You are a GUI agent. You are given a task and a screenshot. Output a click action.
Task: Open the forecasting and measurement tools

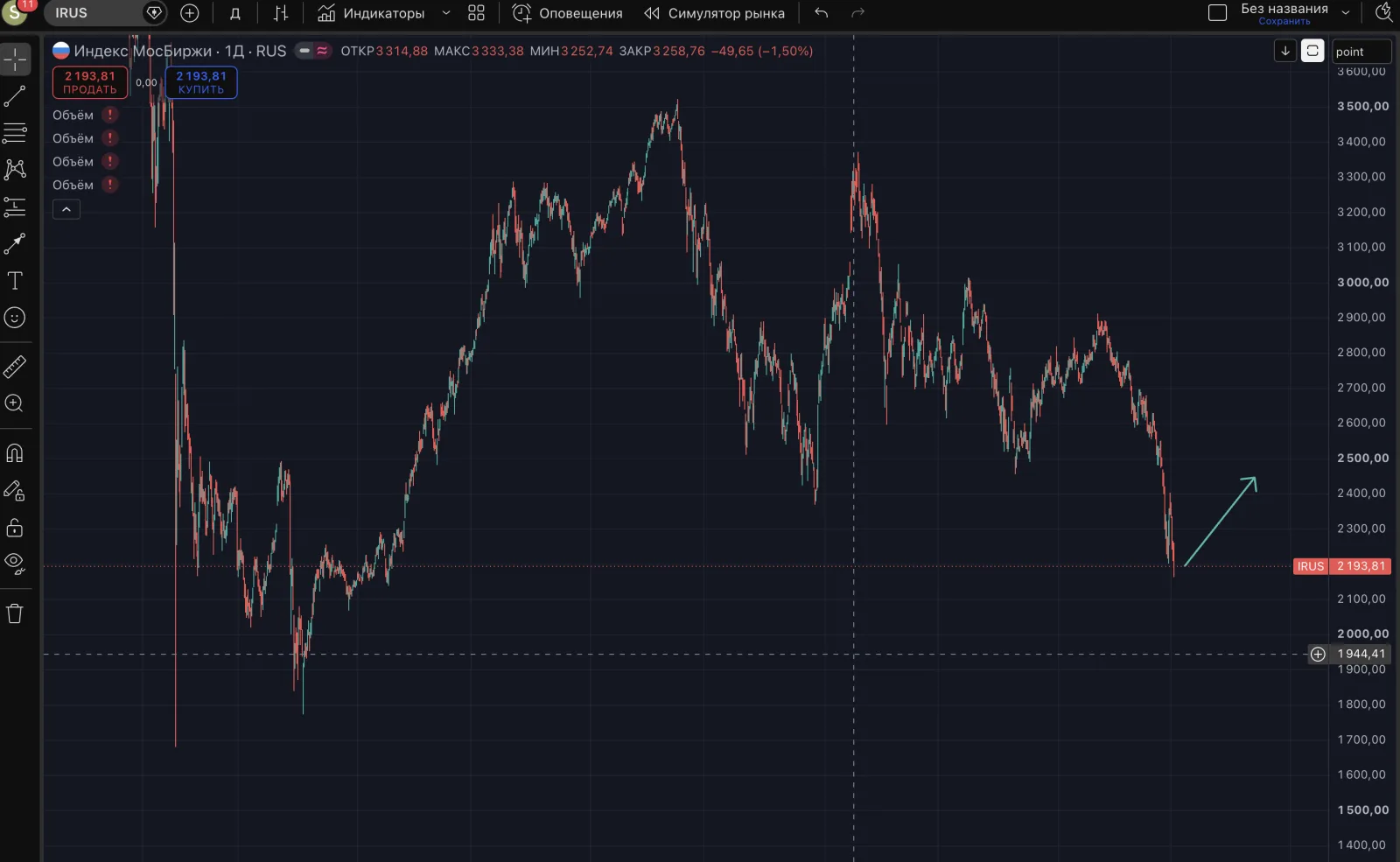tap(15, 207)
